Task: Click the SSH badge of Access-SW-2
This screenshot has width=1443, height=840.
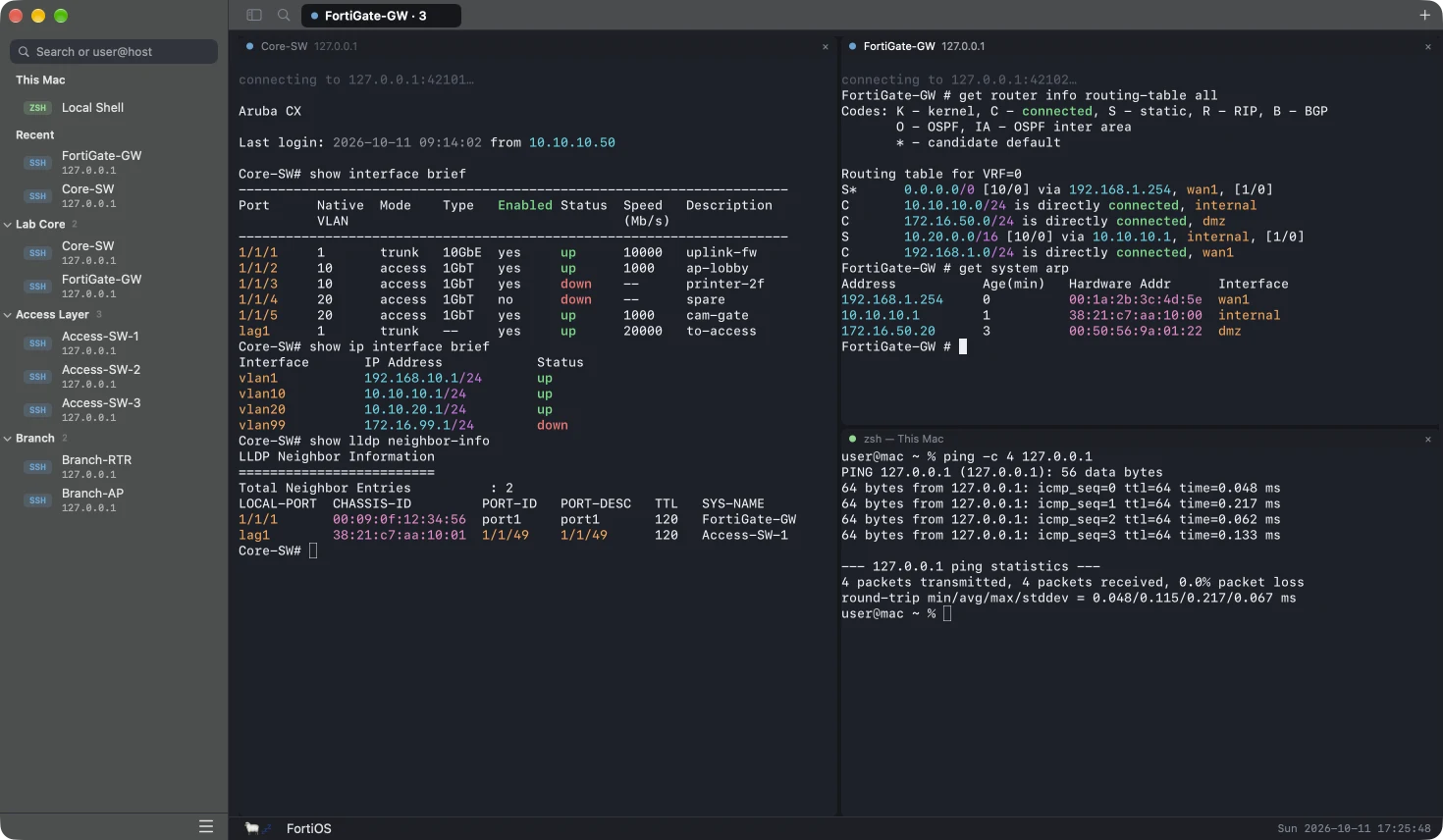Action: tap(37, 377)
